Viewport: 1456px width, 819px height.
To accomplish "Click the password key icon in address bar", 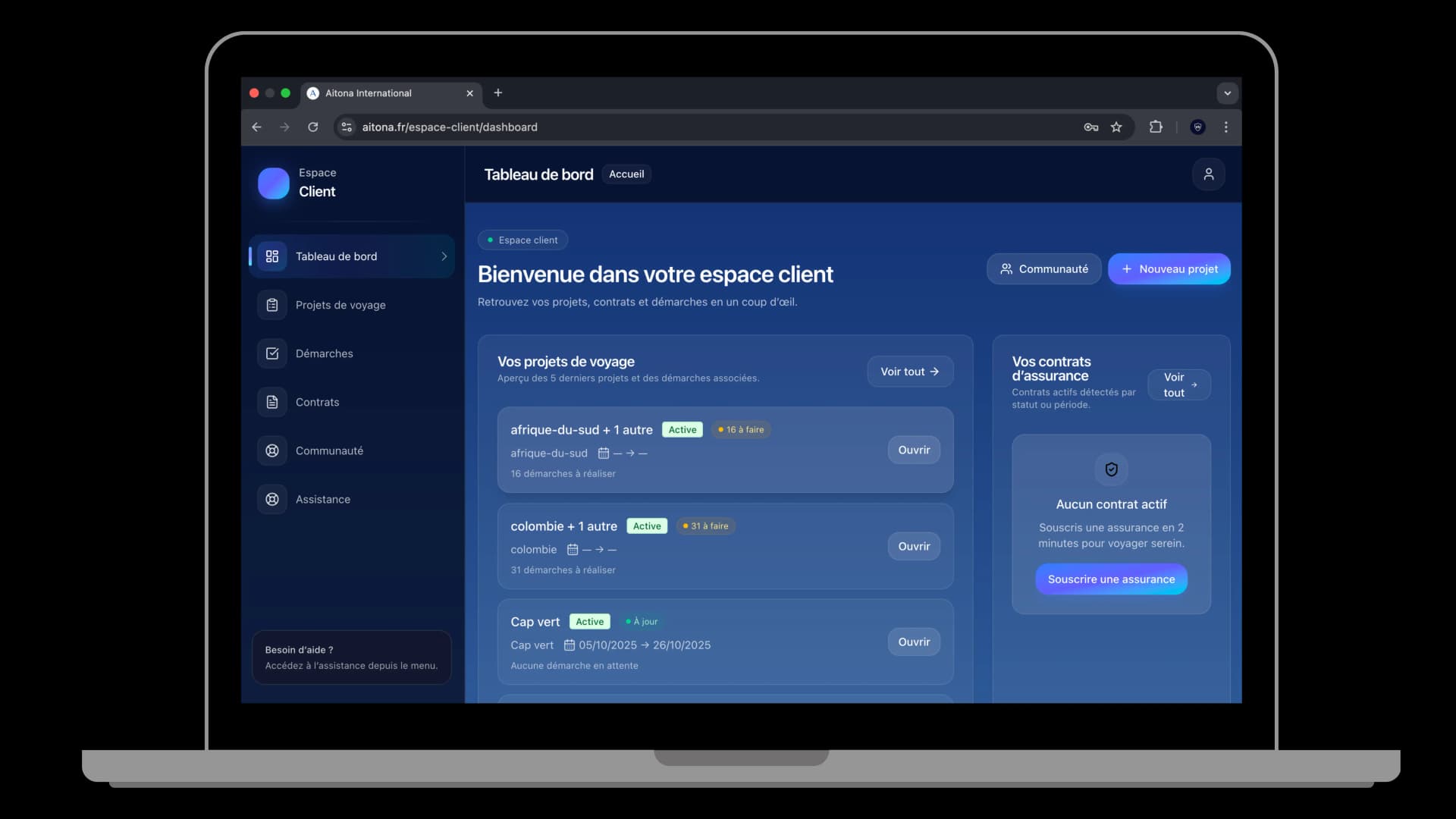I will (1090, 127).
